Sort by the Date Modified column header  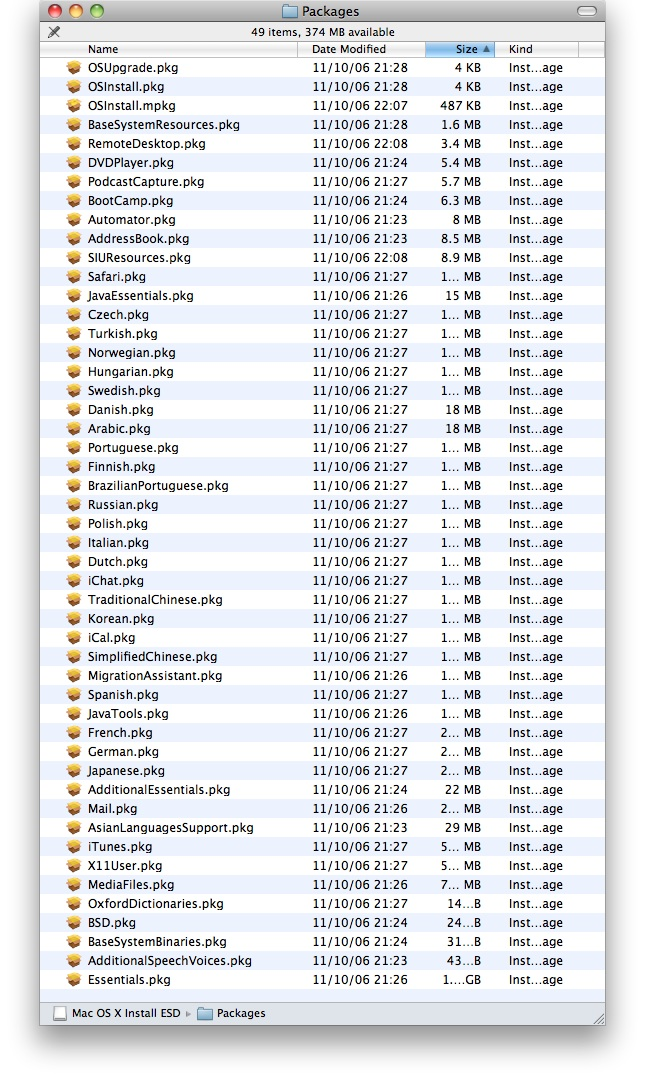click(x=361, y=49)
